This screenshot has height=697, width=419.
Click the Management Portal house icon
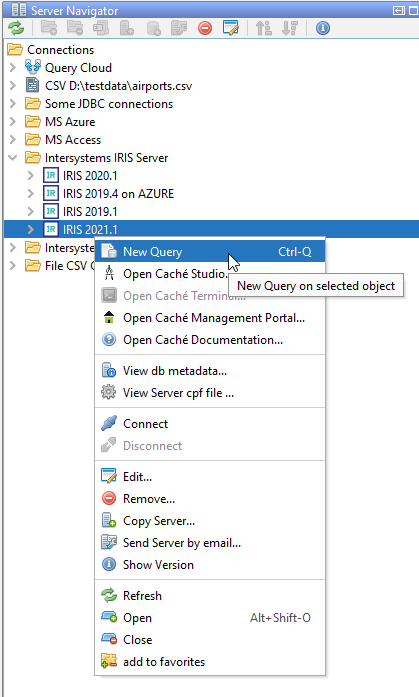[x=109, y=317]
